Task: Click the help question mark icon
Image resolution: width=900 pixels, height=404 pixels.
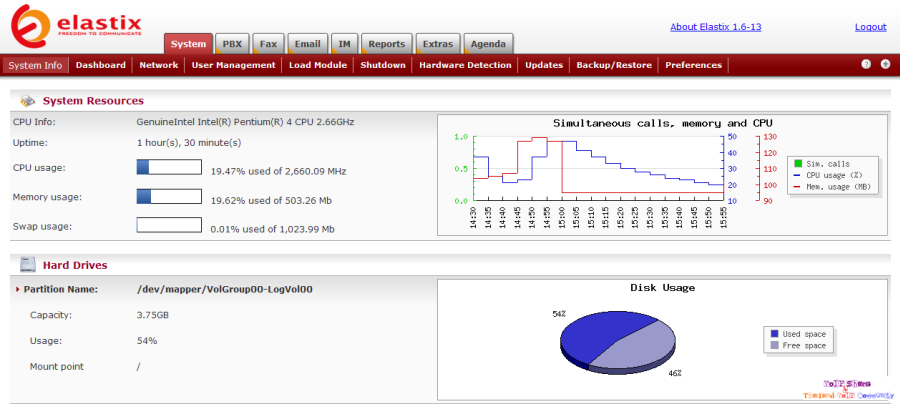Action: pyautogui.click(x=866, y=65)
